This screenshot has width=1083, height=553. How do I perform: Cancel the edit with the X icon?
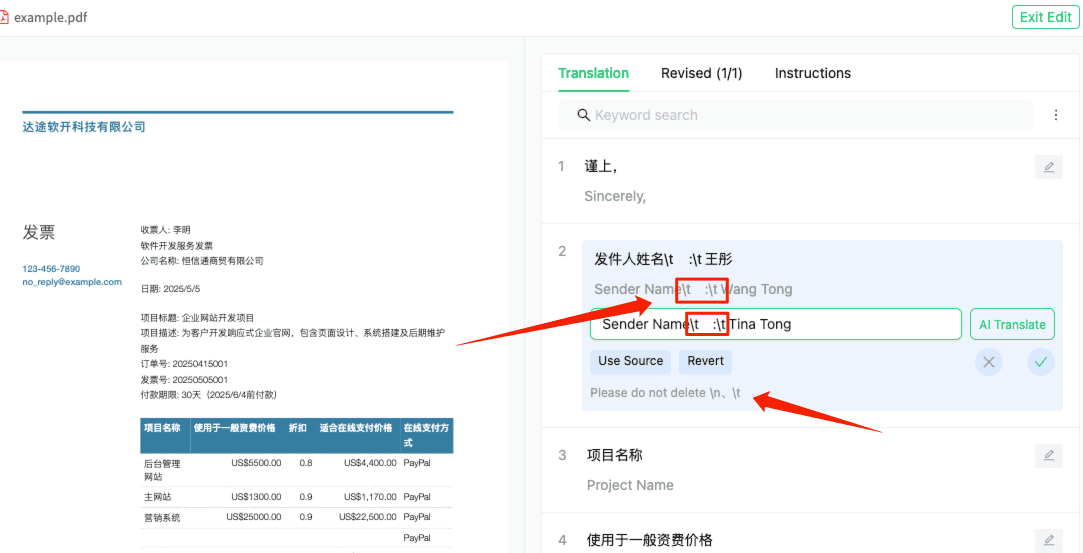click(x=989, y=362)
